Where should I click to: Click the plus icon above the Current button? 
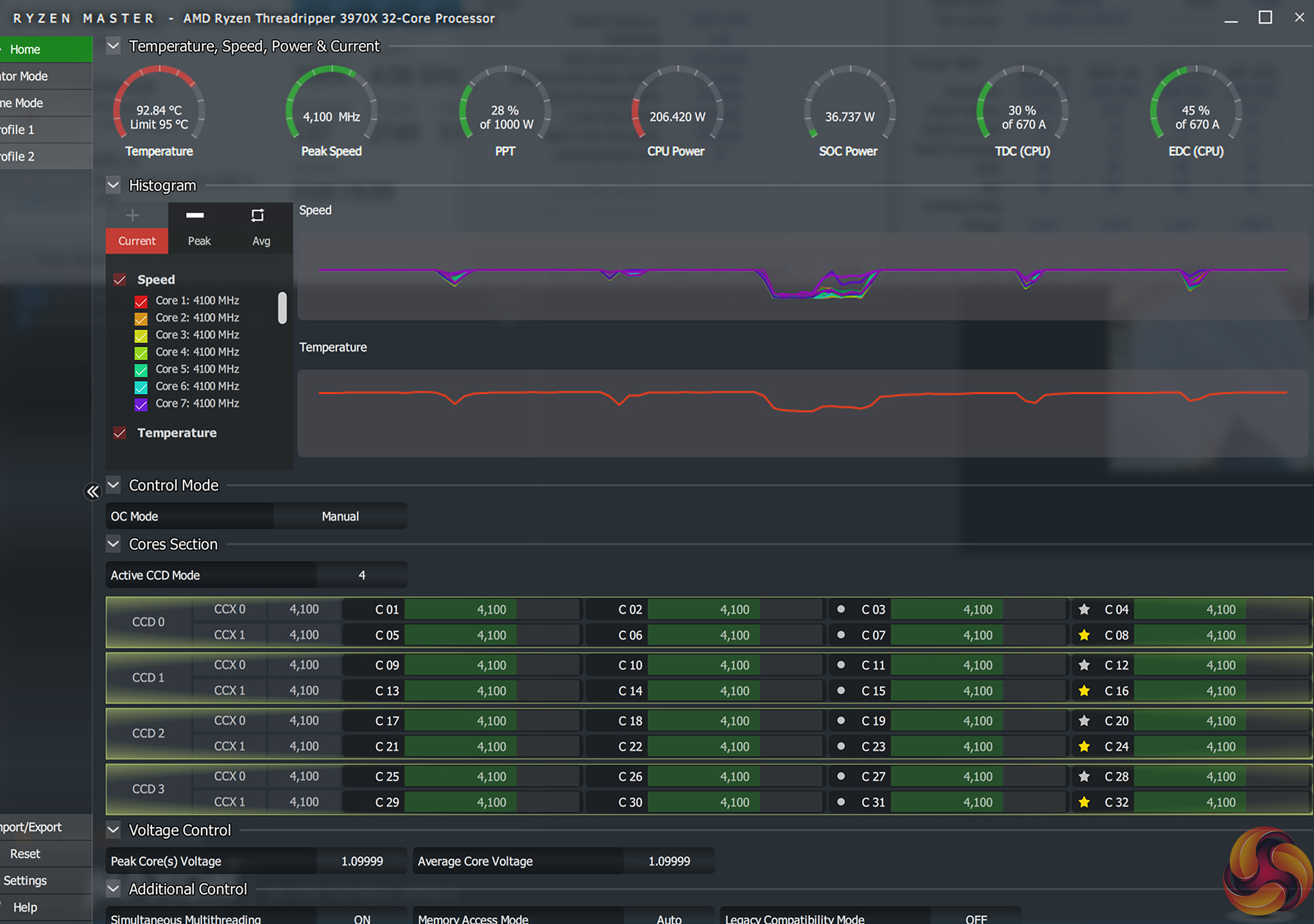(132, 215)
